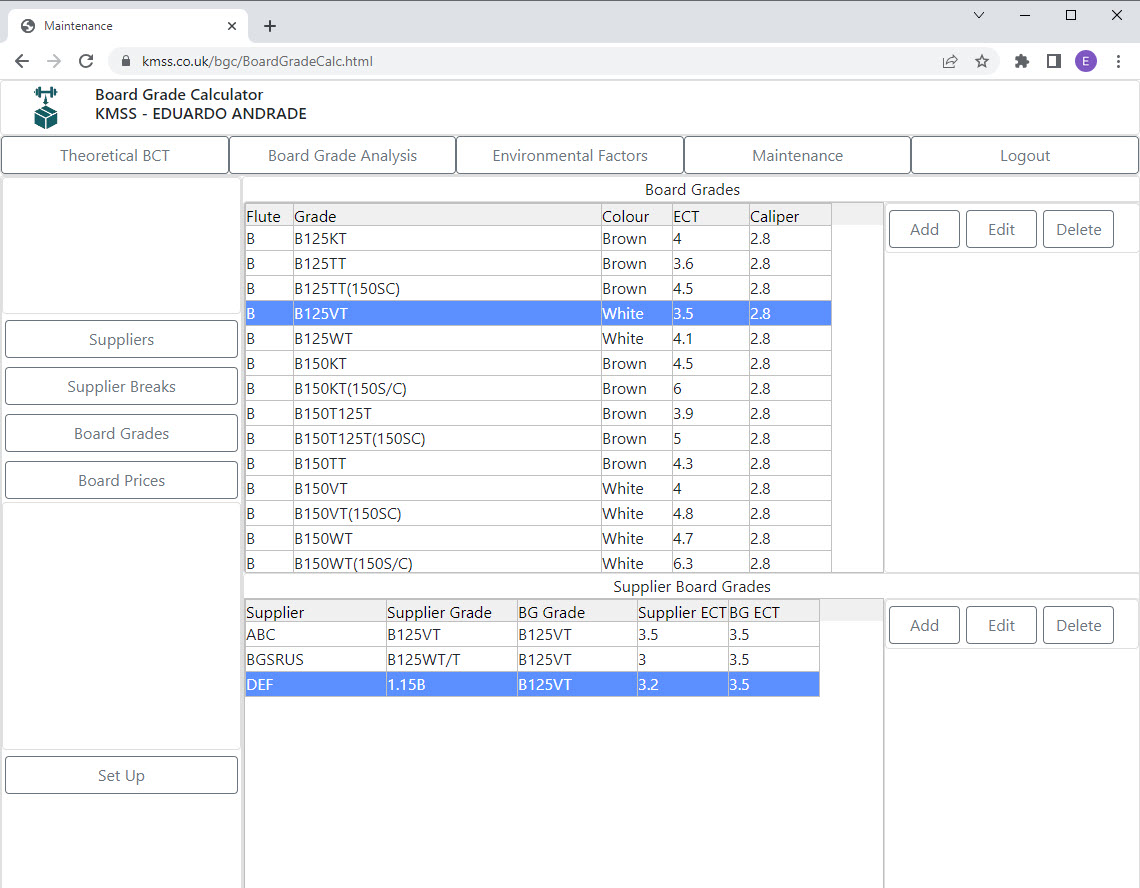This screenshot has height=888, width=1140.
Task: Open the Board Grades sidebar button
Action: [x=121, y=433]
